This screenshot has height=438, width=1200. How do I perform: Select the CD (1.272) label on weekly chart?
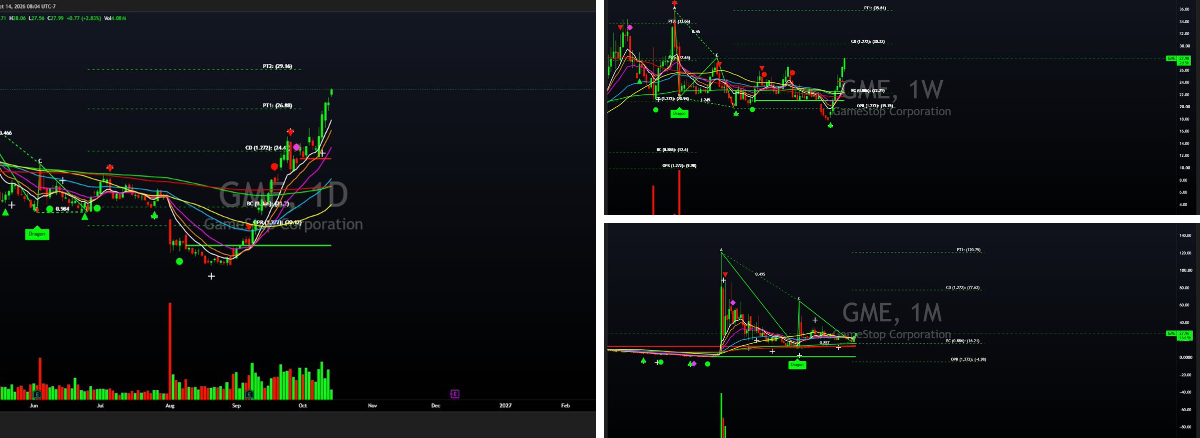(868, 42)
